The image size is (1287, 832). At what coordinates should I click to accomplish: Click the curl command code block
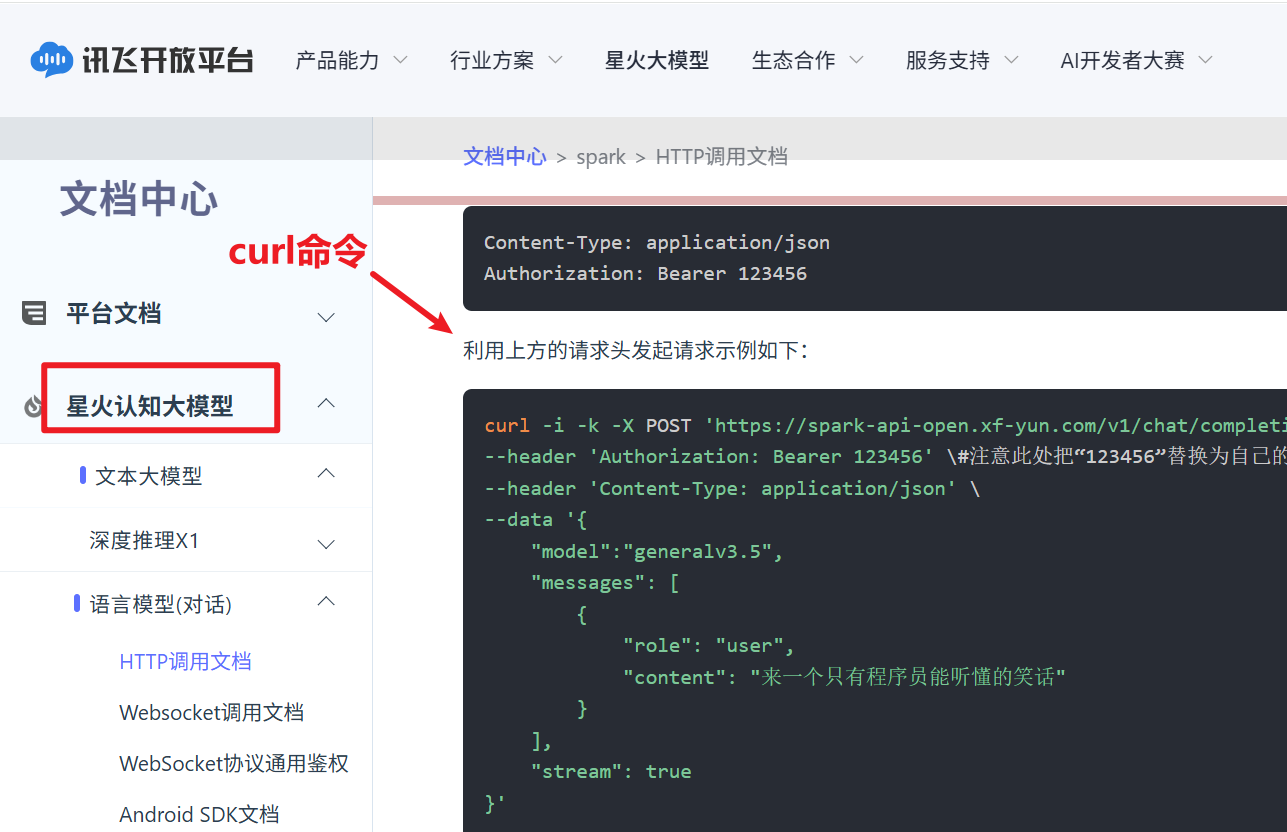875,610
